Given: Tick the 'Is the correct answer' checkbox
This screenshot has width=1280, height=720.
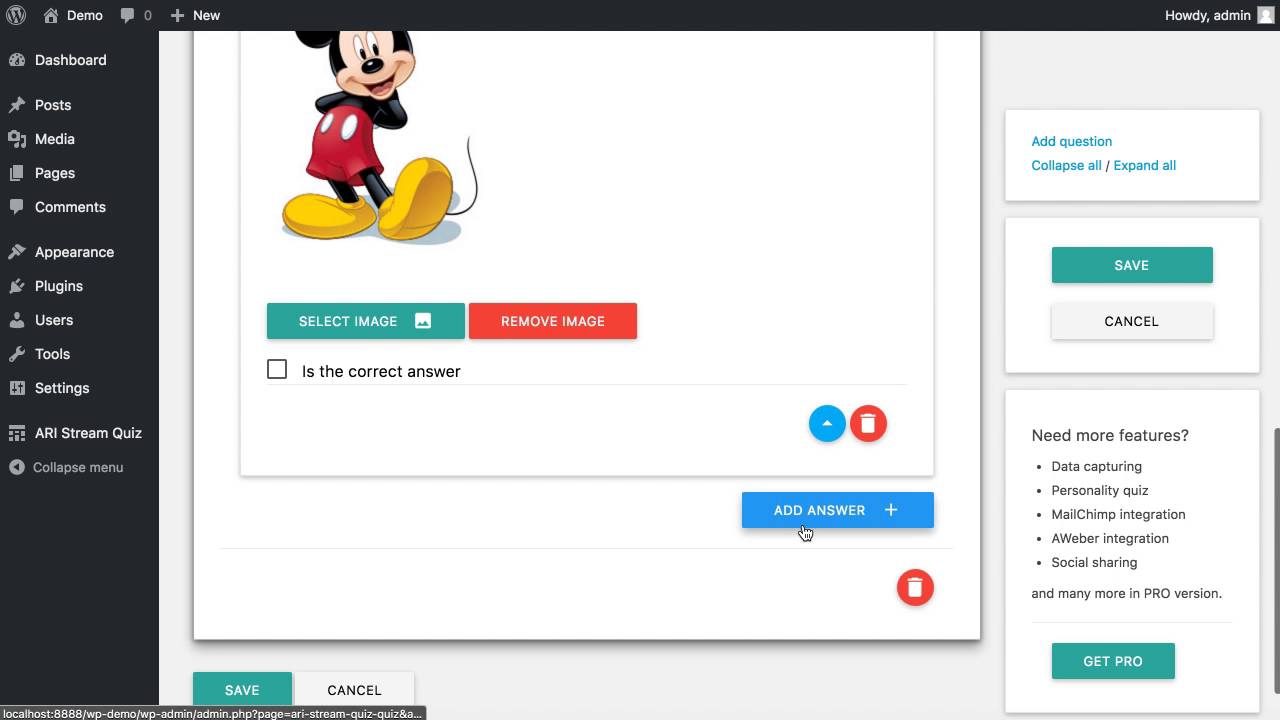Looking at the screenshot, I should tap(277, 370).
